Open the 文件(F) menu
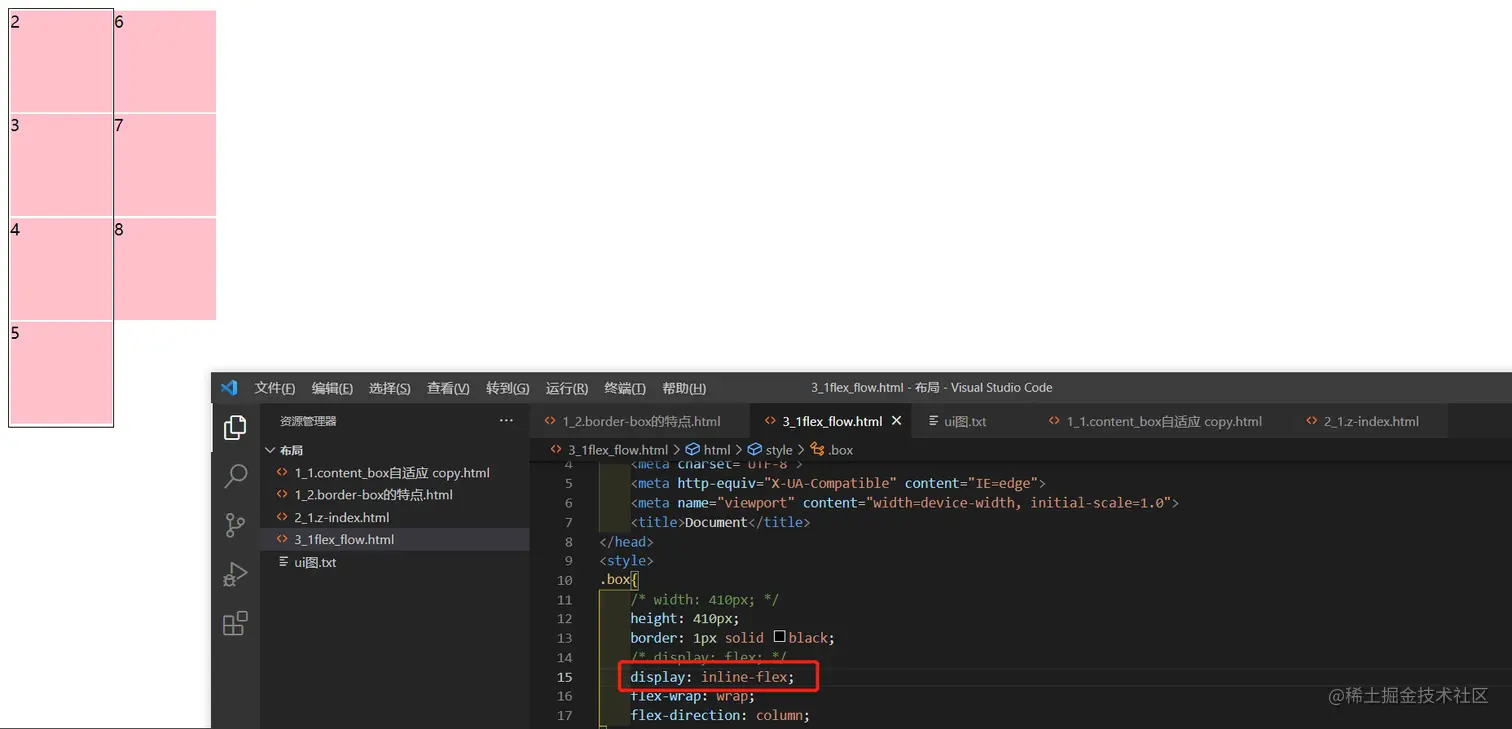This screenshot has width=1512, height=729. (x=275, y=388)
